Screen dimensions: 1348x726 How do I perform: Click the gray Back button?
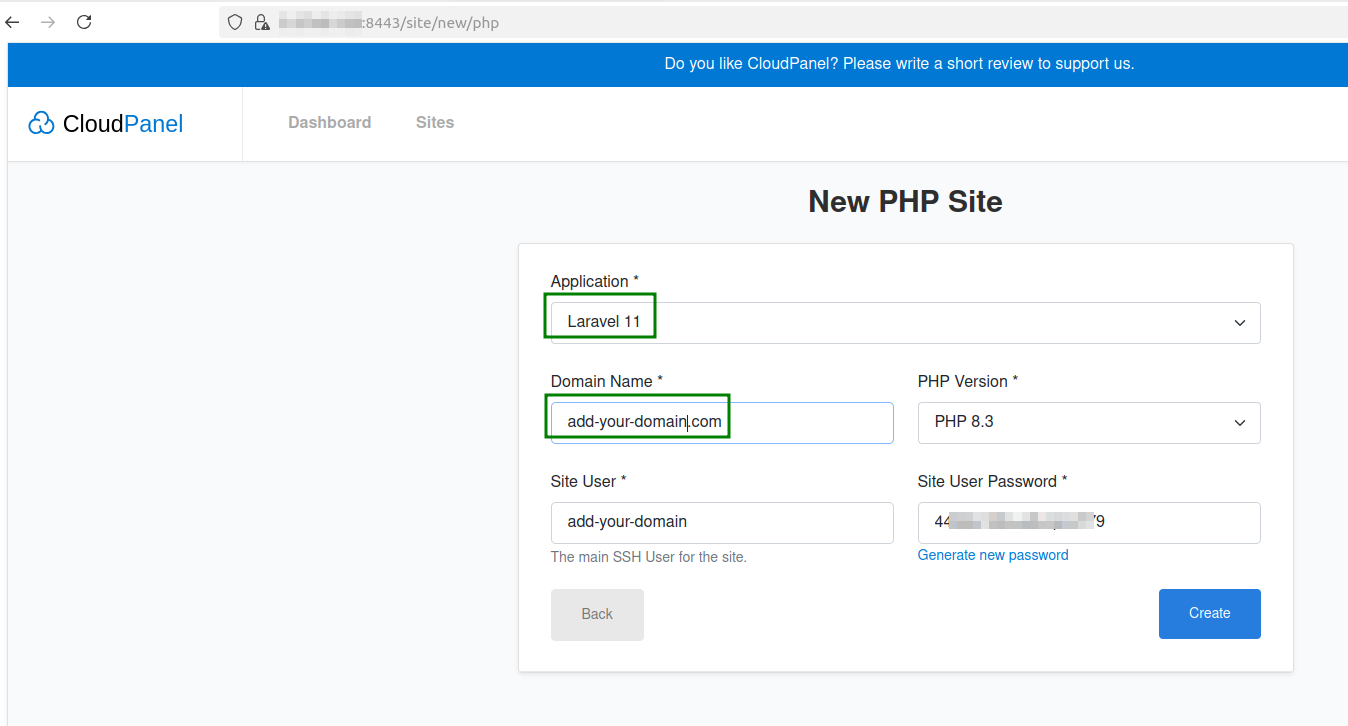tap(597, 615)
